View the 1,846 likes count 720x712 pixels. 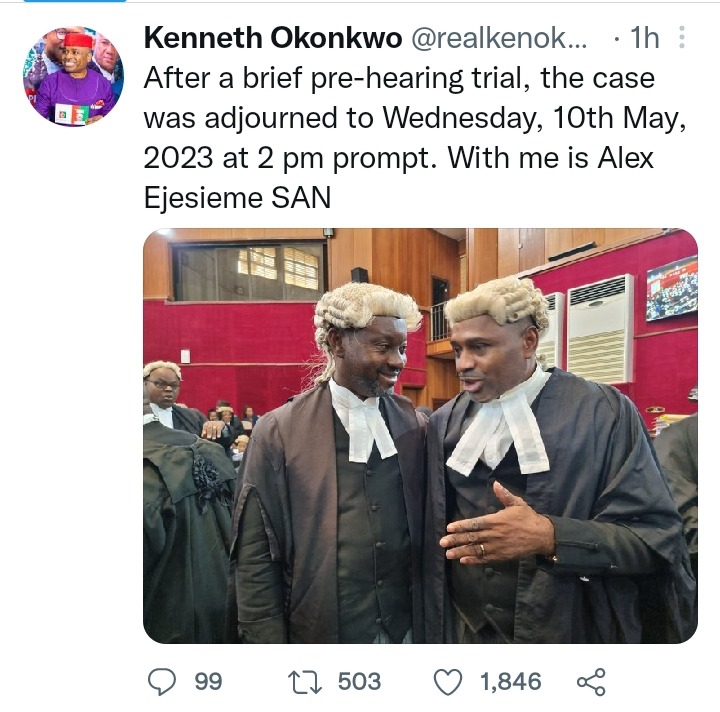[511, 682]
